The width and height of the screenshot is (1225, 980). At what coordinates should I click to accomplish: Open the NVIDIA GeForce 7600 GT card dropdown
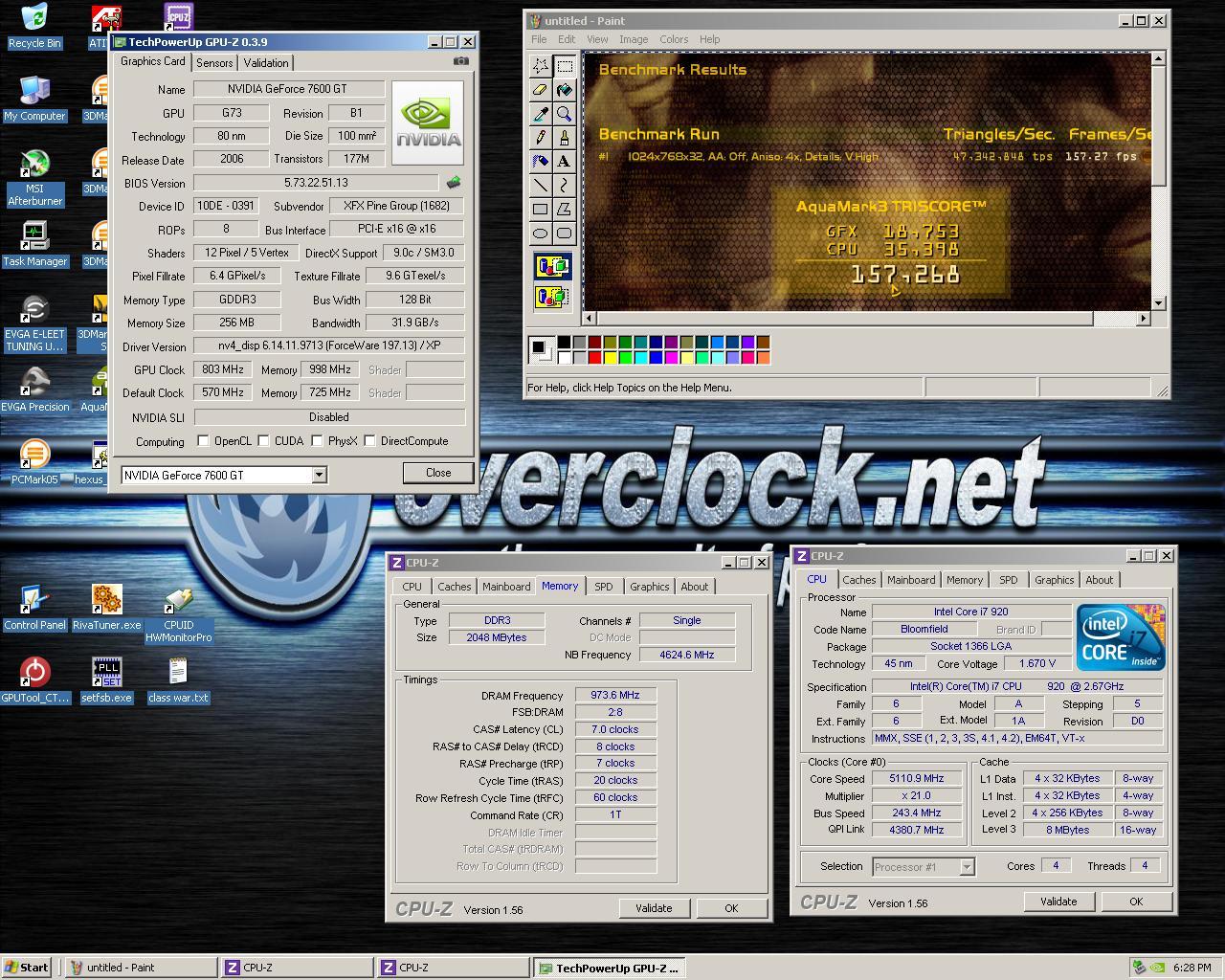tap(319, 475)
